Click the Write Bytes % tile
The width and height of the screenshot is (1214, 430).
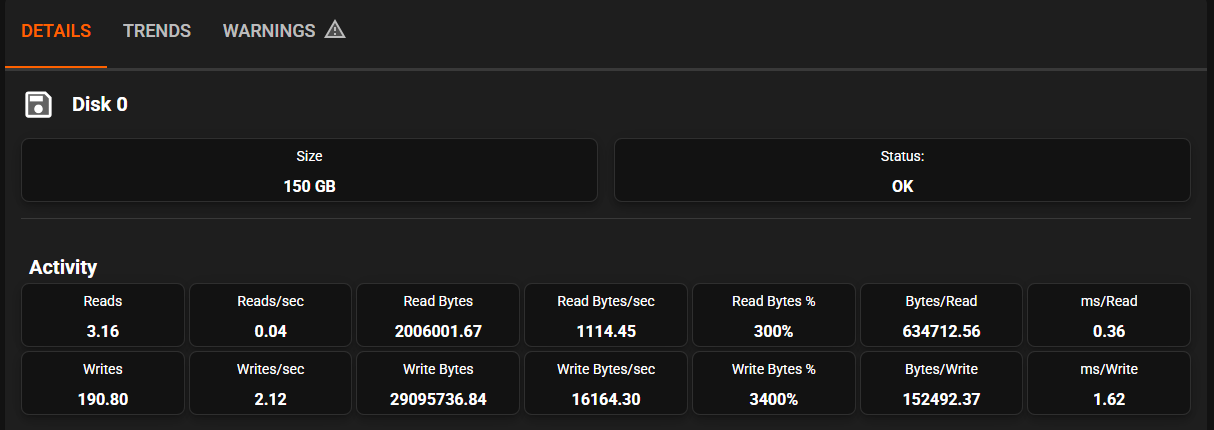[774, 383]
